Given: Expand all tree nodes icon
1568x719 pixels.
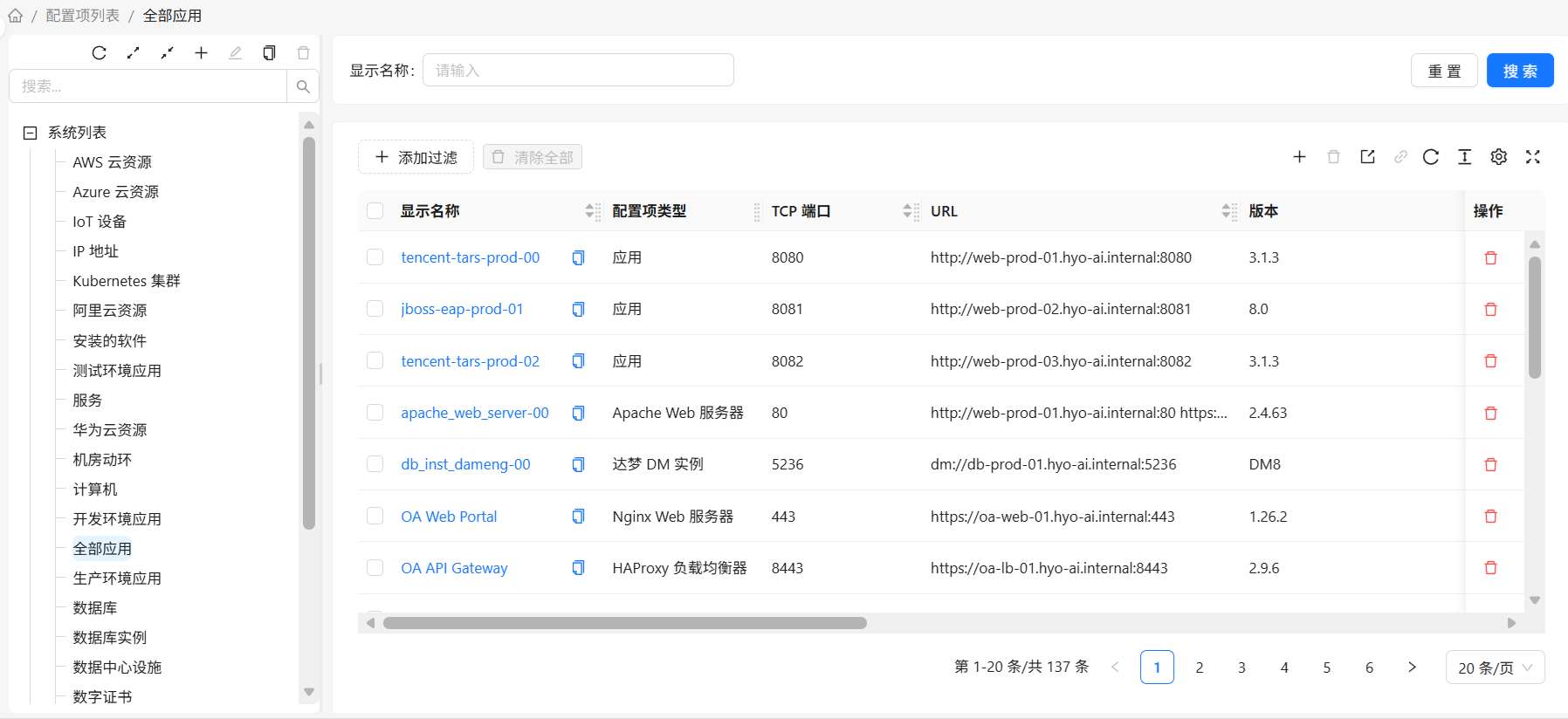Looking at the screenshot, I should click(133, 53).
